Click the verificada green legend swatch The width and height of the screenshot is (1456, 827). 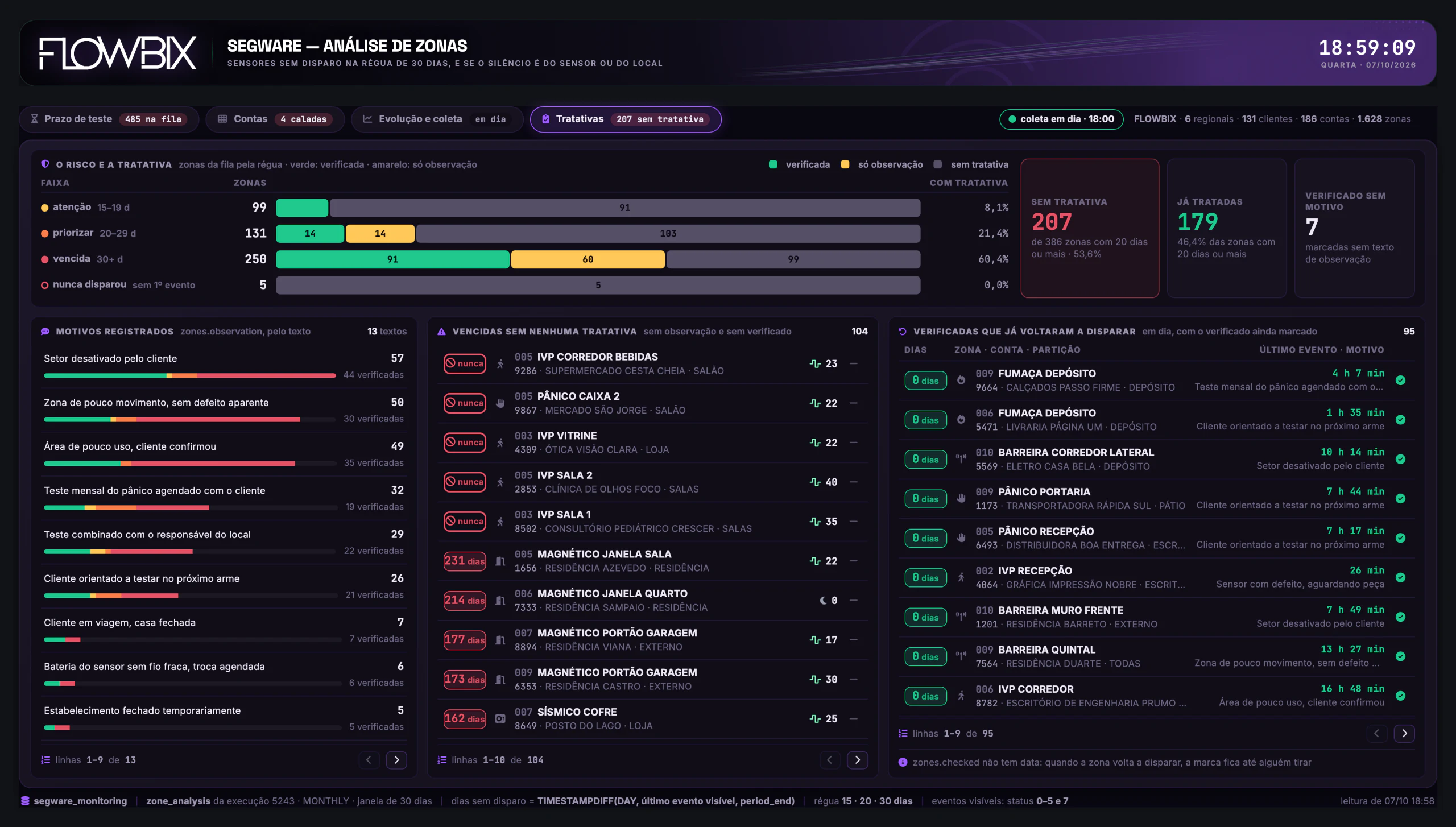coord(773,164)
